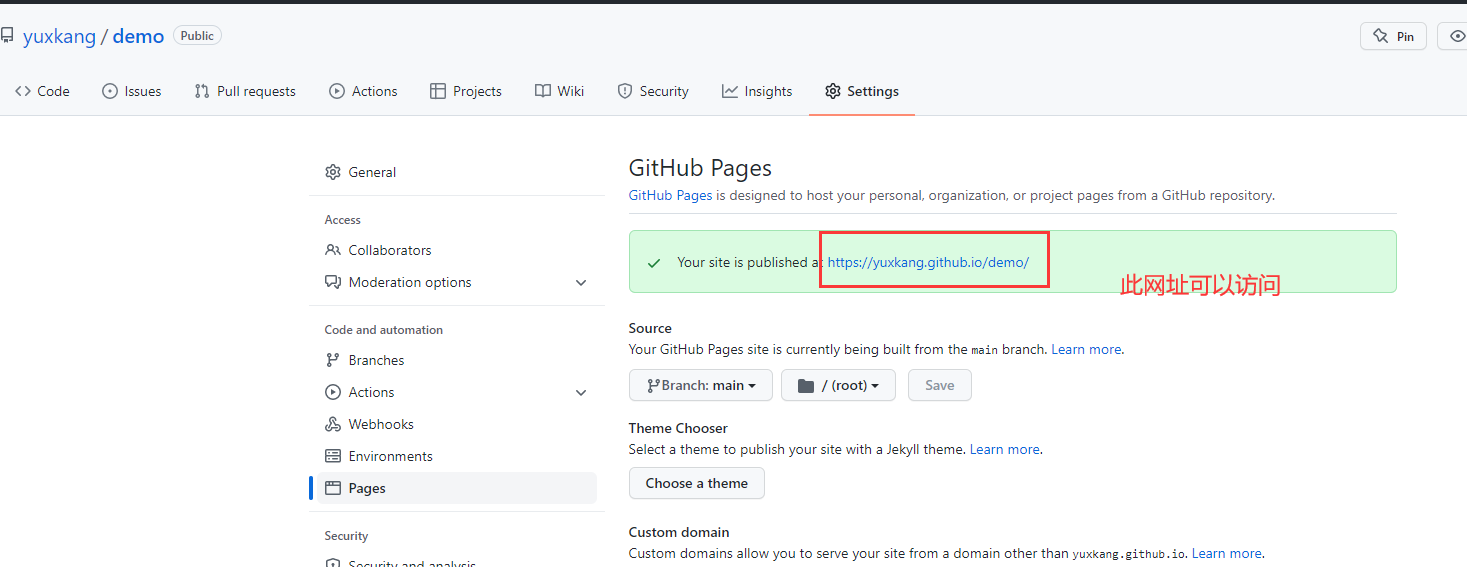Click the webhook icon beside Webhooks

(333, 424)
